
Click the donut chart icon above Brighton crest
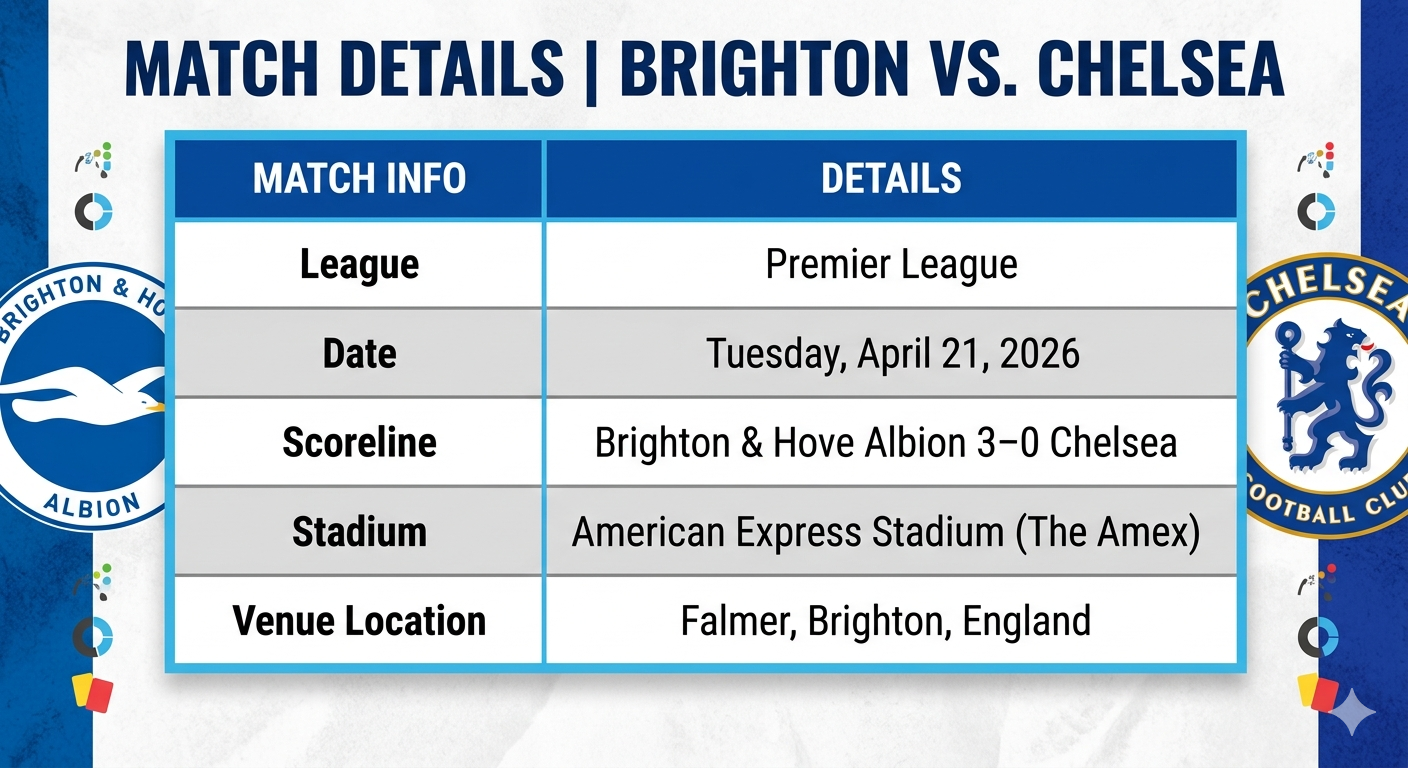93,211
